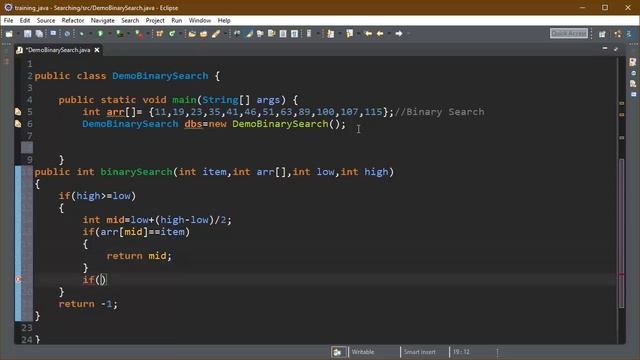Click the New Java Class icon

point(172,34)
